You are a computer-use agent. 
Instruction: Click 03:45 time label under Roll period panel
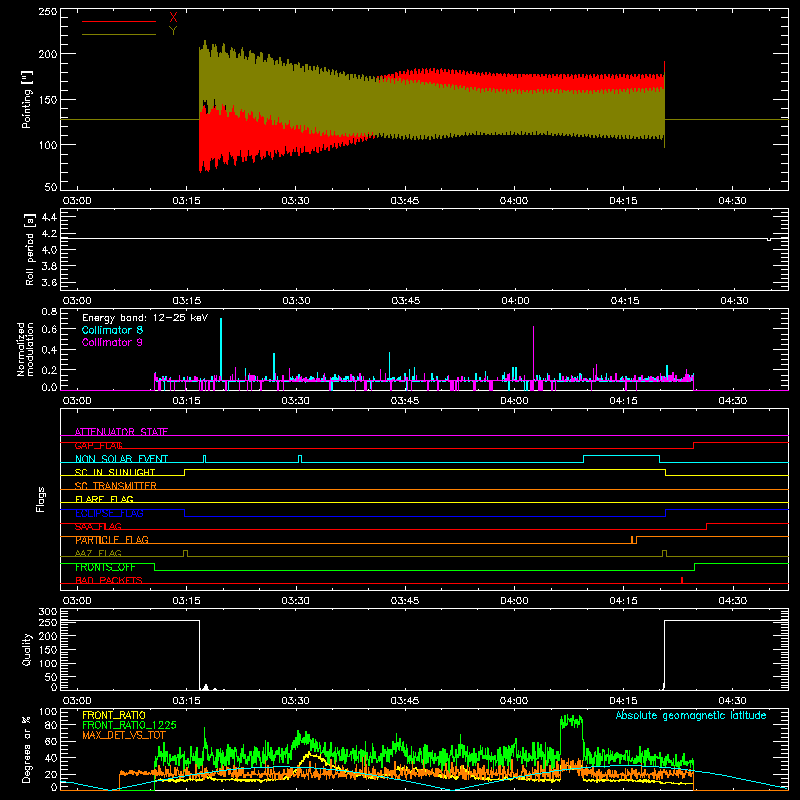[406, 301]
